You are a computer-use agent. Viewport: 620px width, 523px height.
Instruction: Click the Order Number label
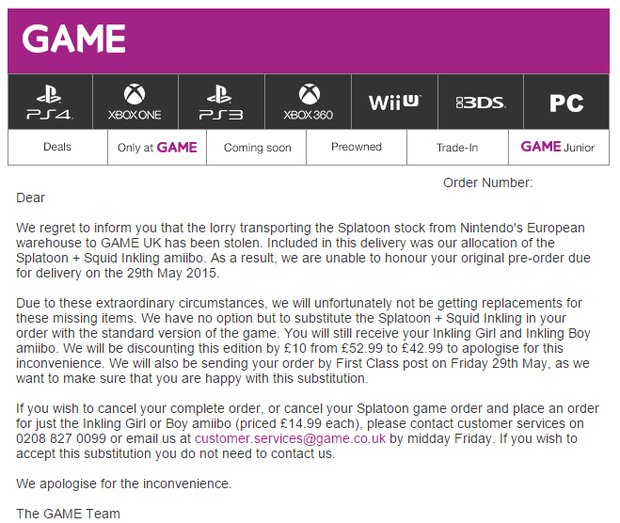coord(488,183)
